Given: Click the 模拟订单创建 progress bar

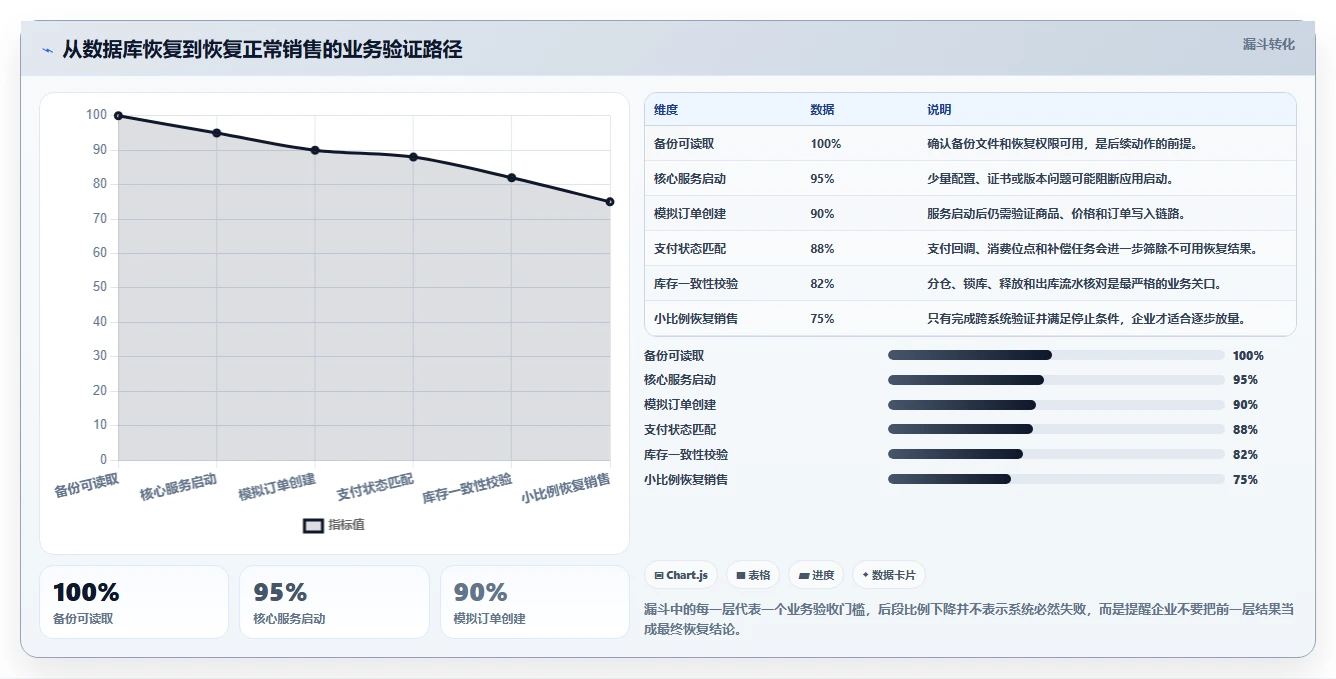Looking at the screenshot, I should 1056,405.
